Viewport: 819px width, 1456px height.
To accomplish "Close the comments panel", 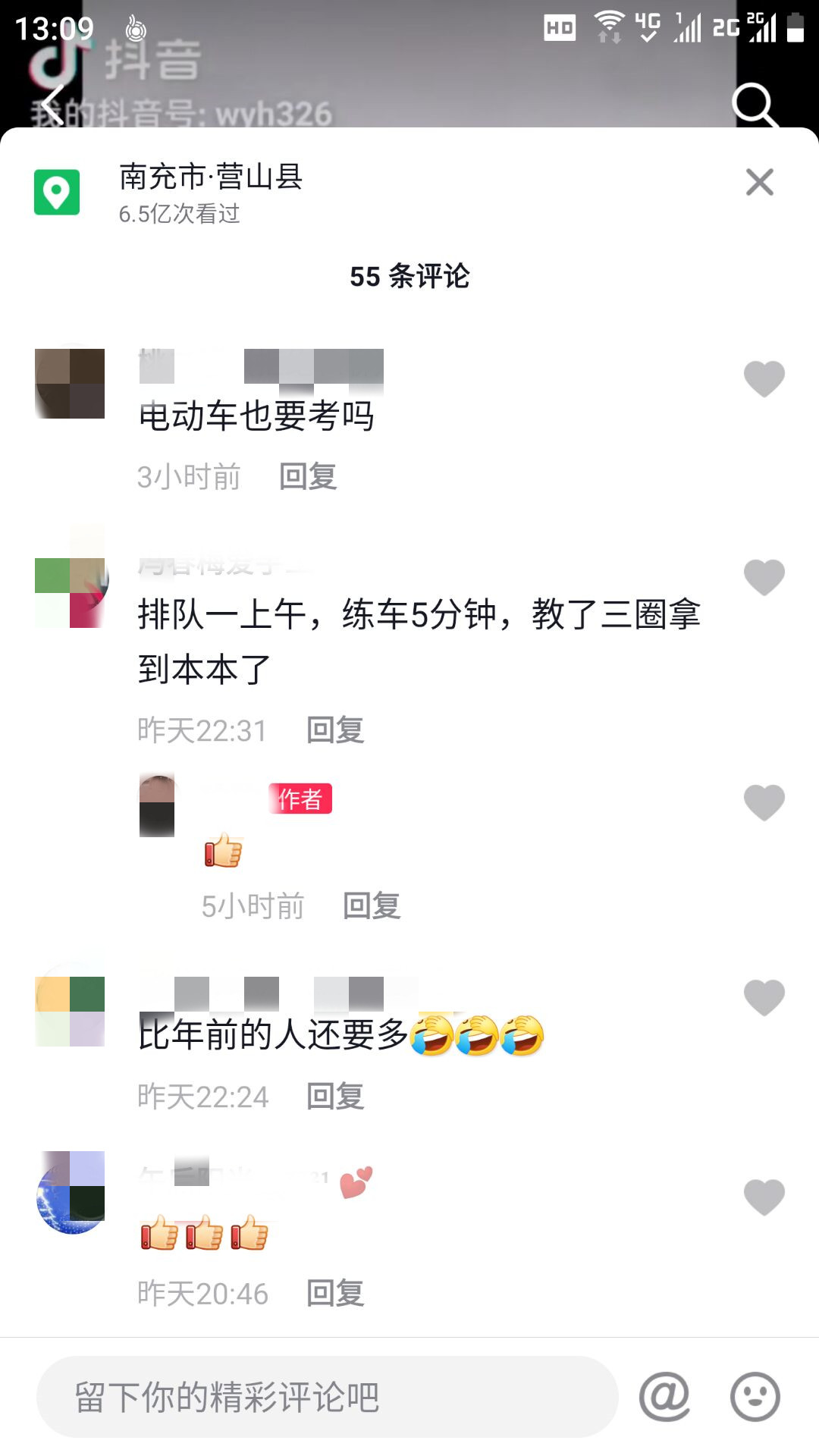I will pos(759,182).
